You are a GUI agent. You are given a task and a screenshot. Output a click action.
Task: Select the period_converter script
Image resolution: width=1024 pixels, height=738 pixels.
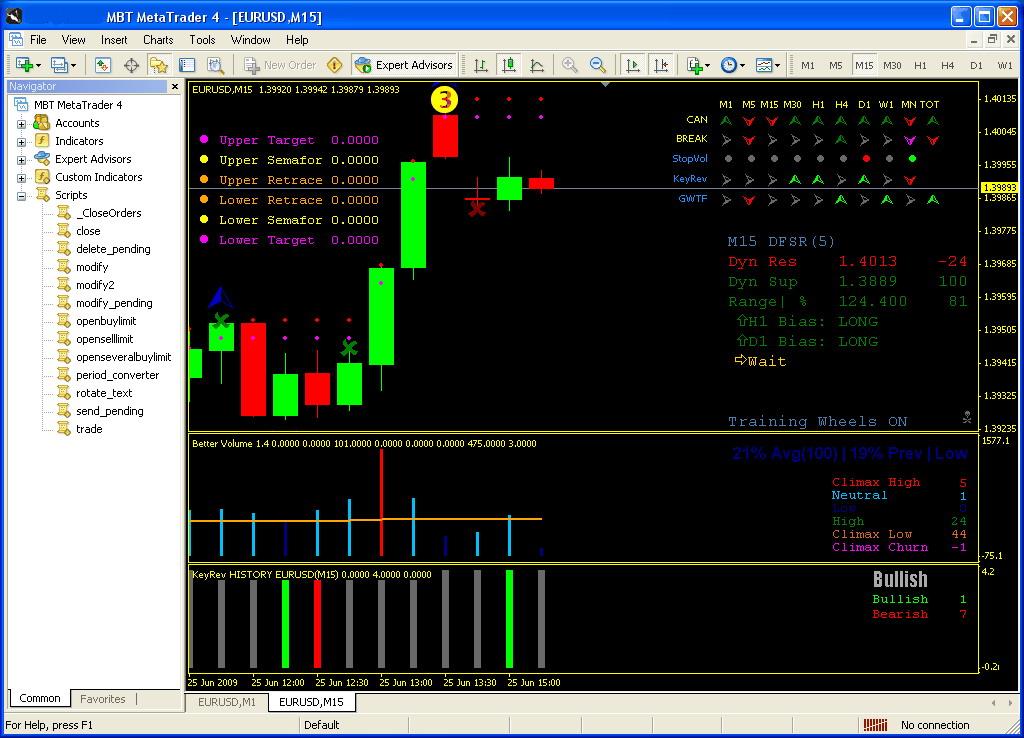point(118,375)
